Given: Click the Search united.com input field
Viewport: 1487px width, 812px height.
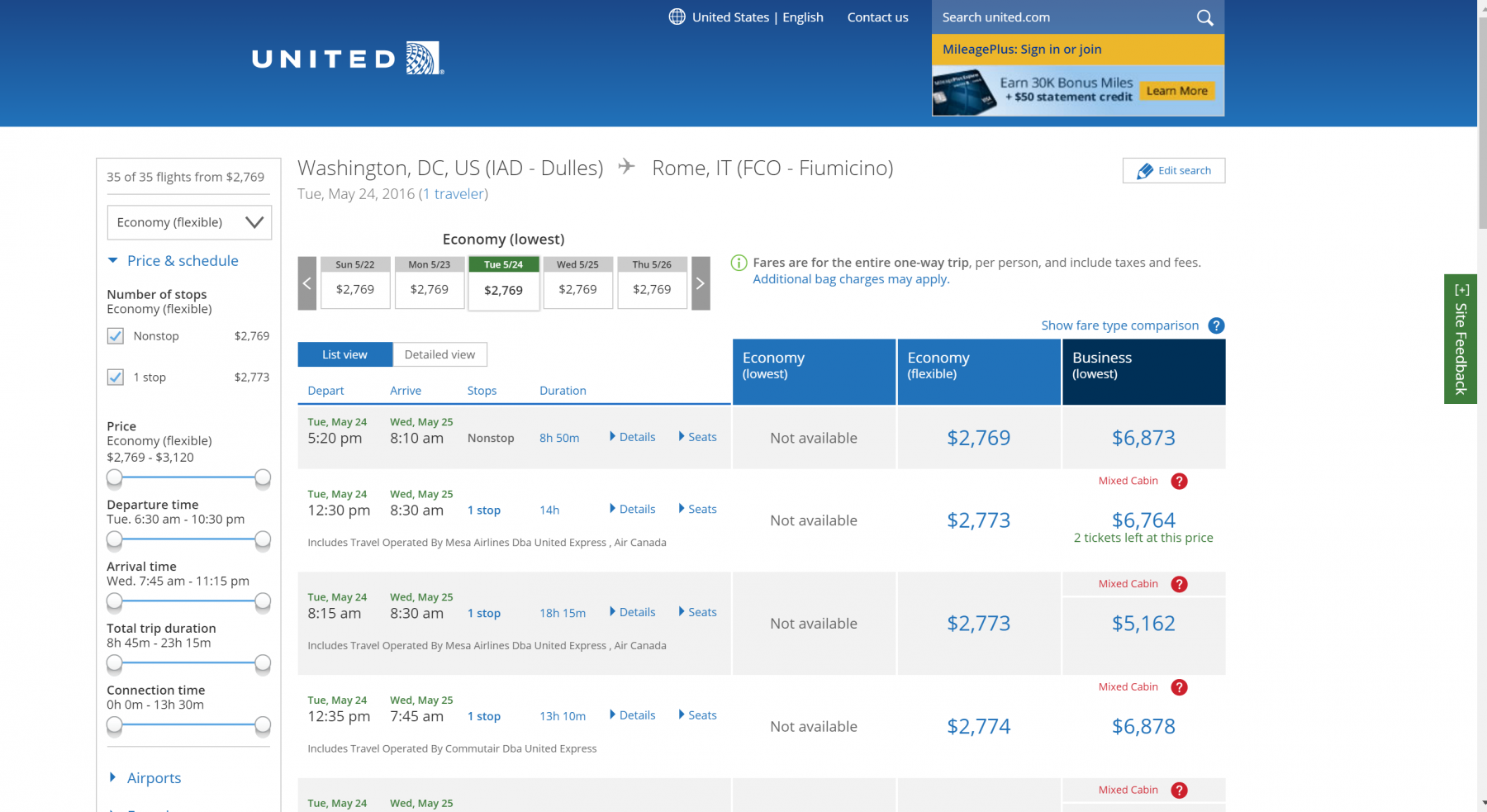Looking at the screenshot, I should (1064, 17).
